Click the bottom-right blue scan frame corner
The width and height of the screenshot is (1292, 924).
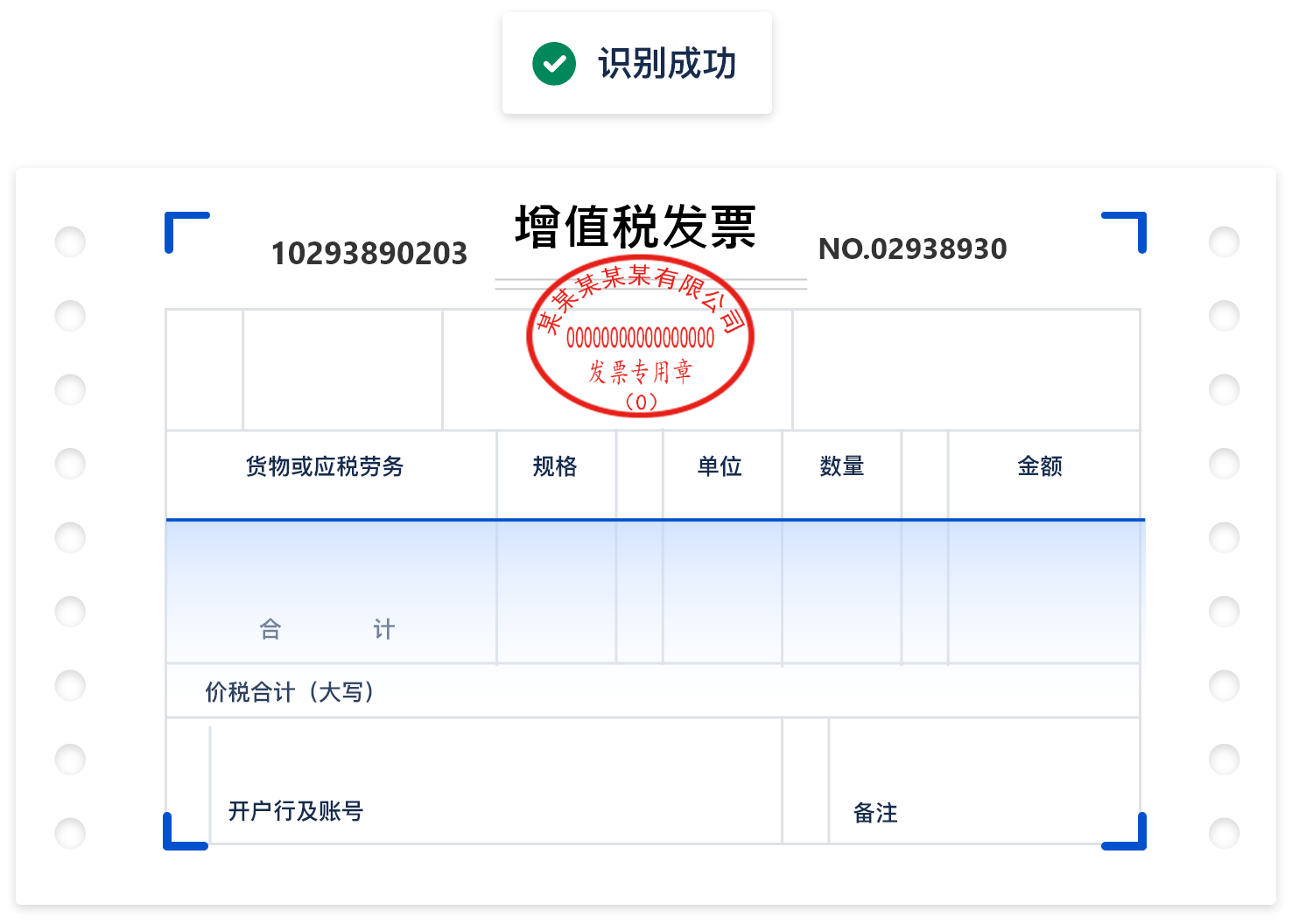point(1127,833)
